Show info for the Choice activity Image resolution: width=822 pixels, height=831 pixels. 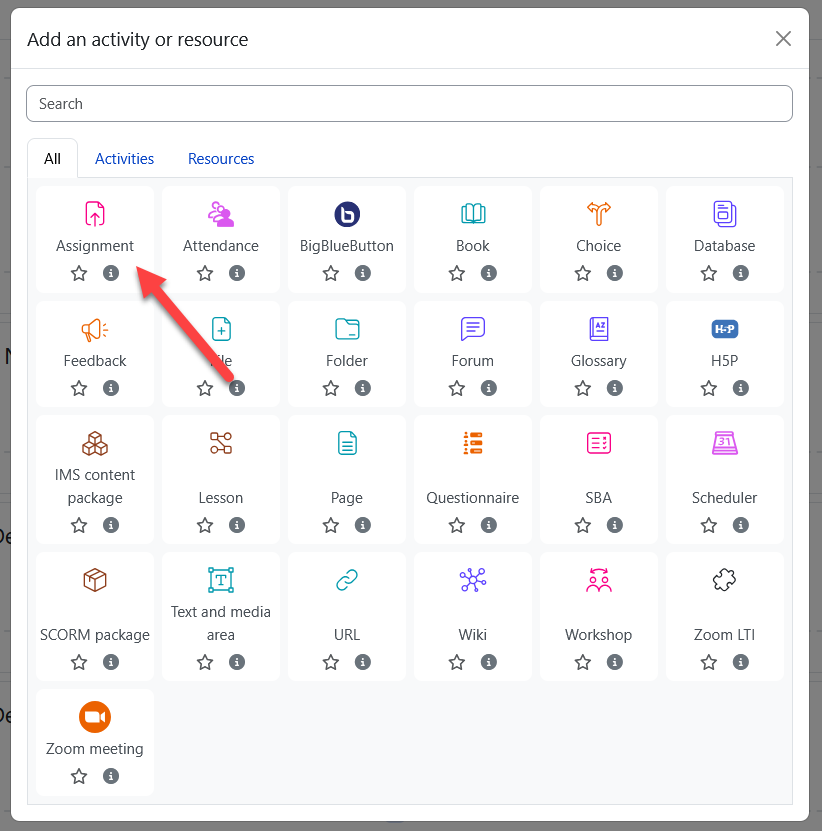point(615,273)
